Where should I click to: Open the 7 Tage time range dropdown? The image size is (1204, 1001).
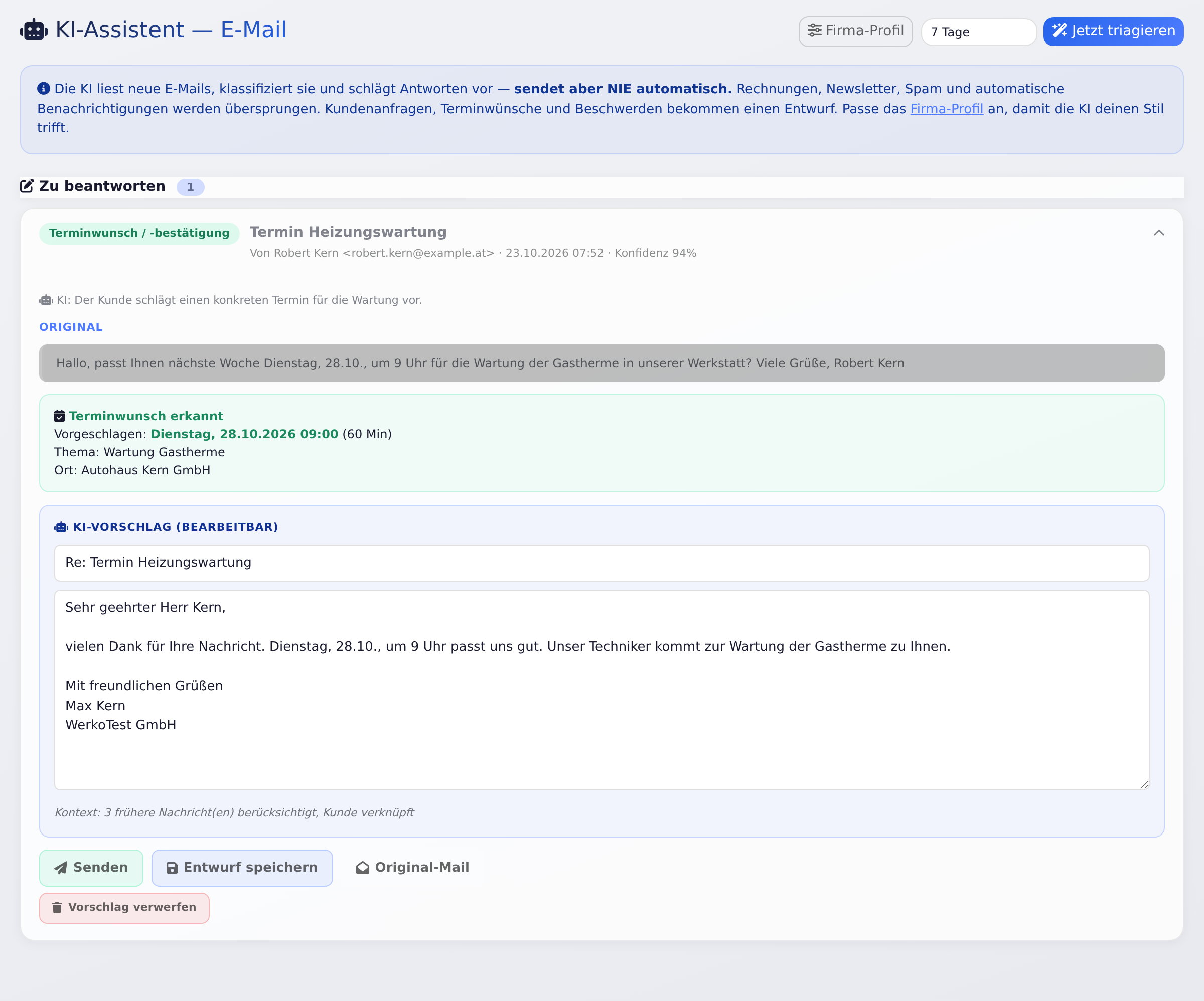(979, 32)
